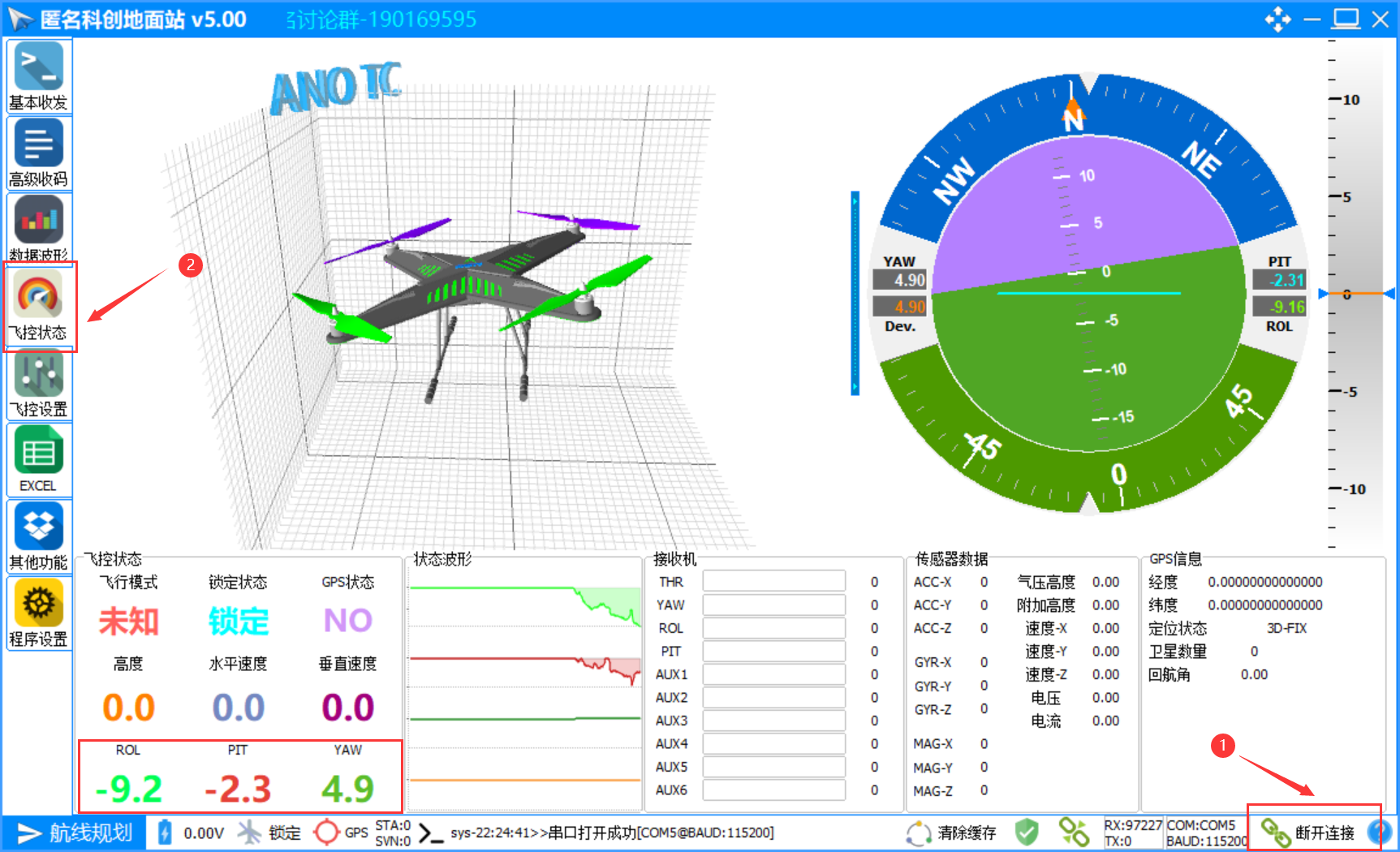
Task: Click the AUX6 receiver channel bar
Action: [x=774, y=790]
